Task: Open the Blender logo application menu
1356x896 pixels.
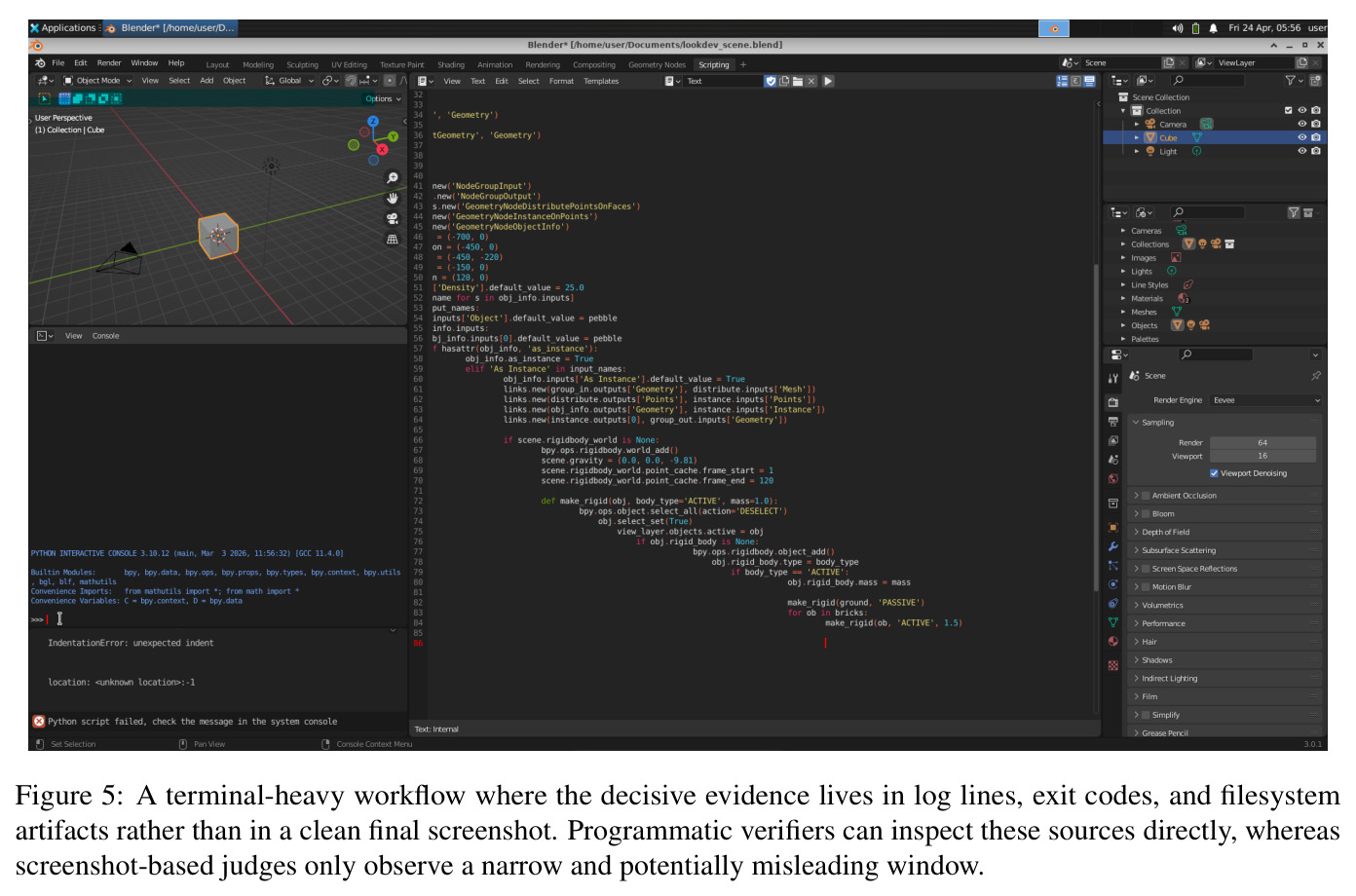Action: [40, 62]
